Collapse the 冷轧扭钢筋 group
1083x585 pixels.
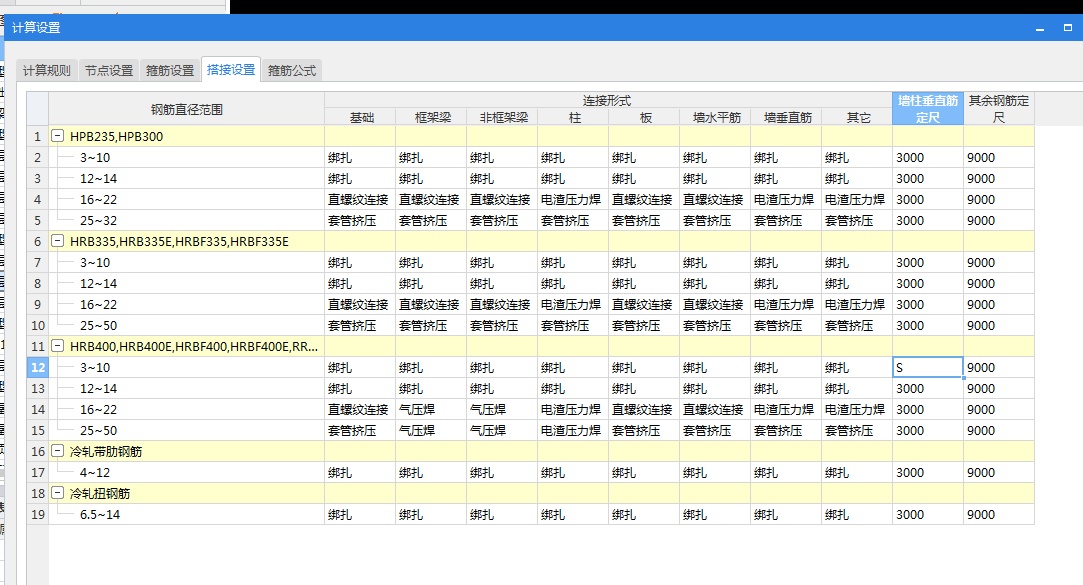pyautogui.click(x=58, y=493)
